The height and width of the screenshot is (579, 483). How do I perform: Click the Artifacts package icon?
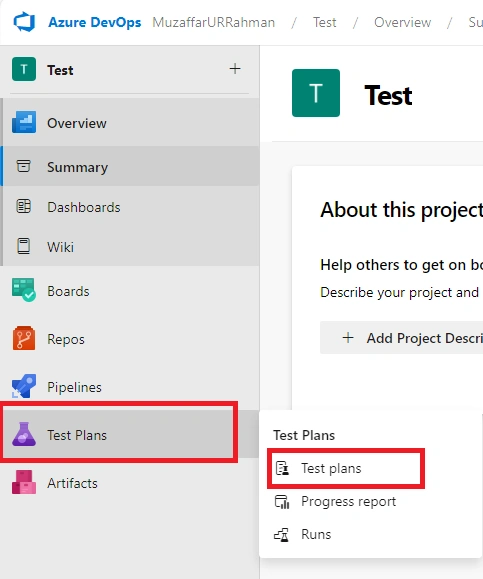[24, 482]
